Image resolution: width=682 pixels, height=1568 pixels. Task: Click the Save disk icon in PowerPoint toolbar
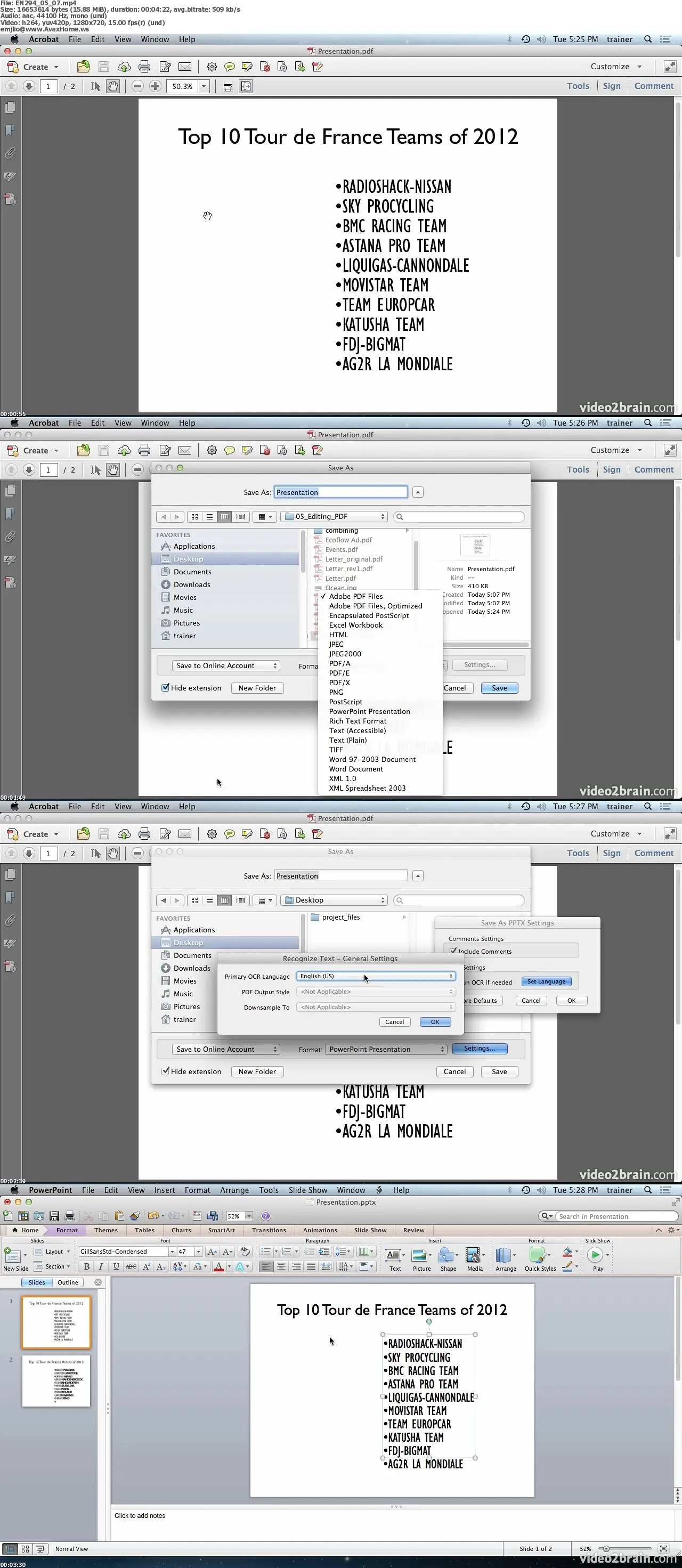click(54, 1216)
